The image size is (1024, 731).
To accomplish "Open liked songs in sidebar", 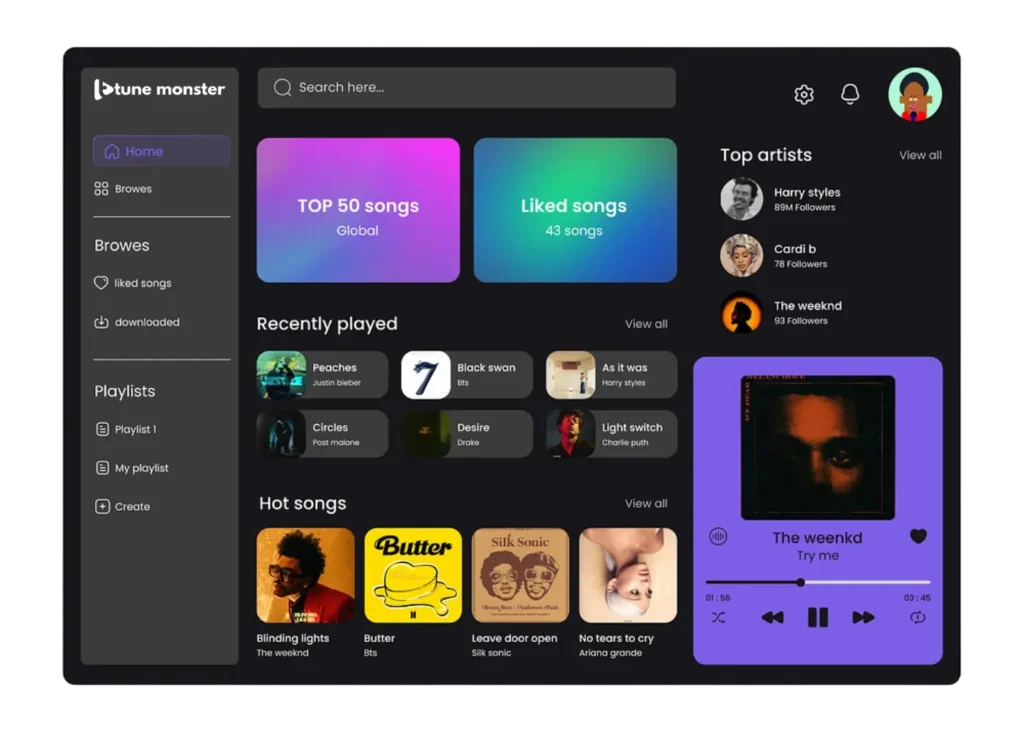I will click(x=133, y=283).
